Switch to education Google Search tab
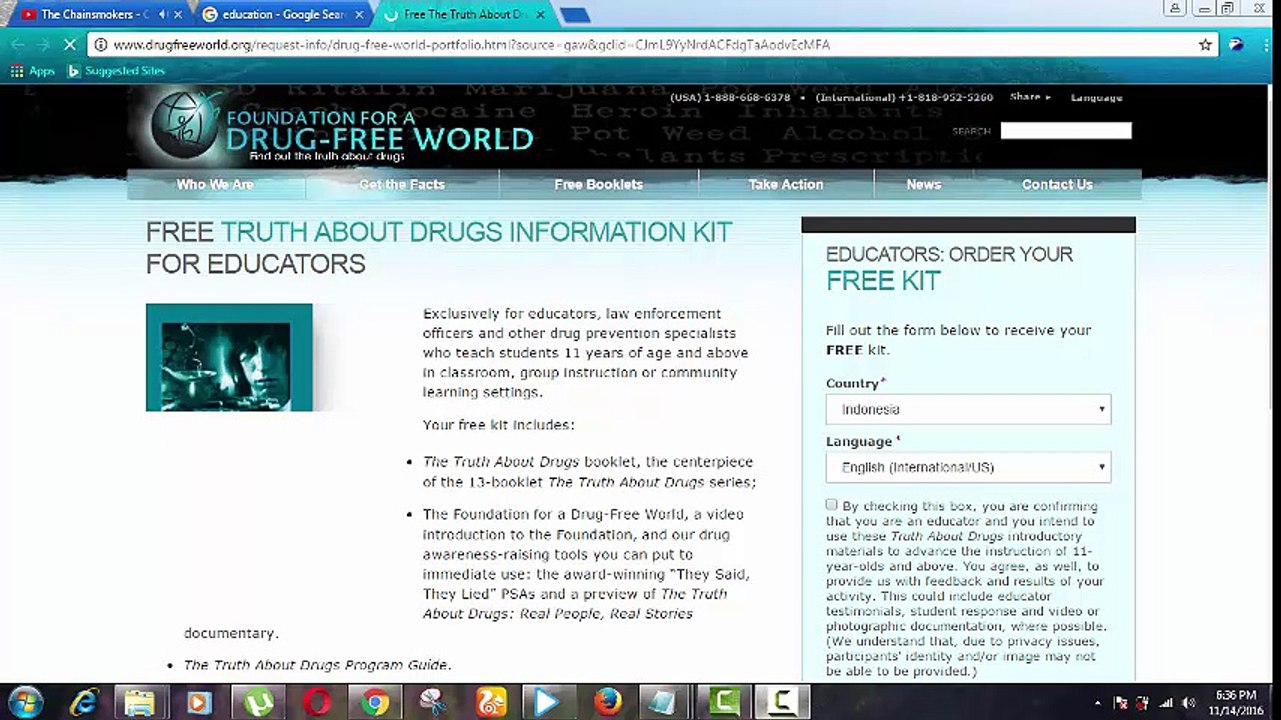 276,14
